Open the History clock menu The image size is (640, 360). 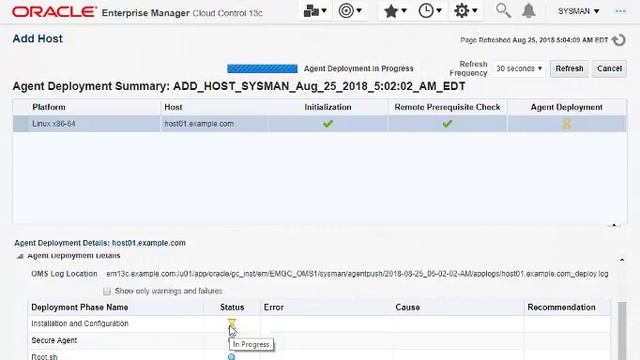(430, 11)
